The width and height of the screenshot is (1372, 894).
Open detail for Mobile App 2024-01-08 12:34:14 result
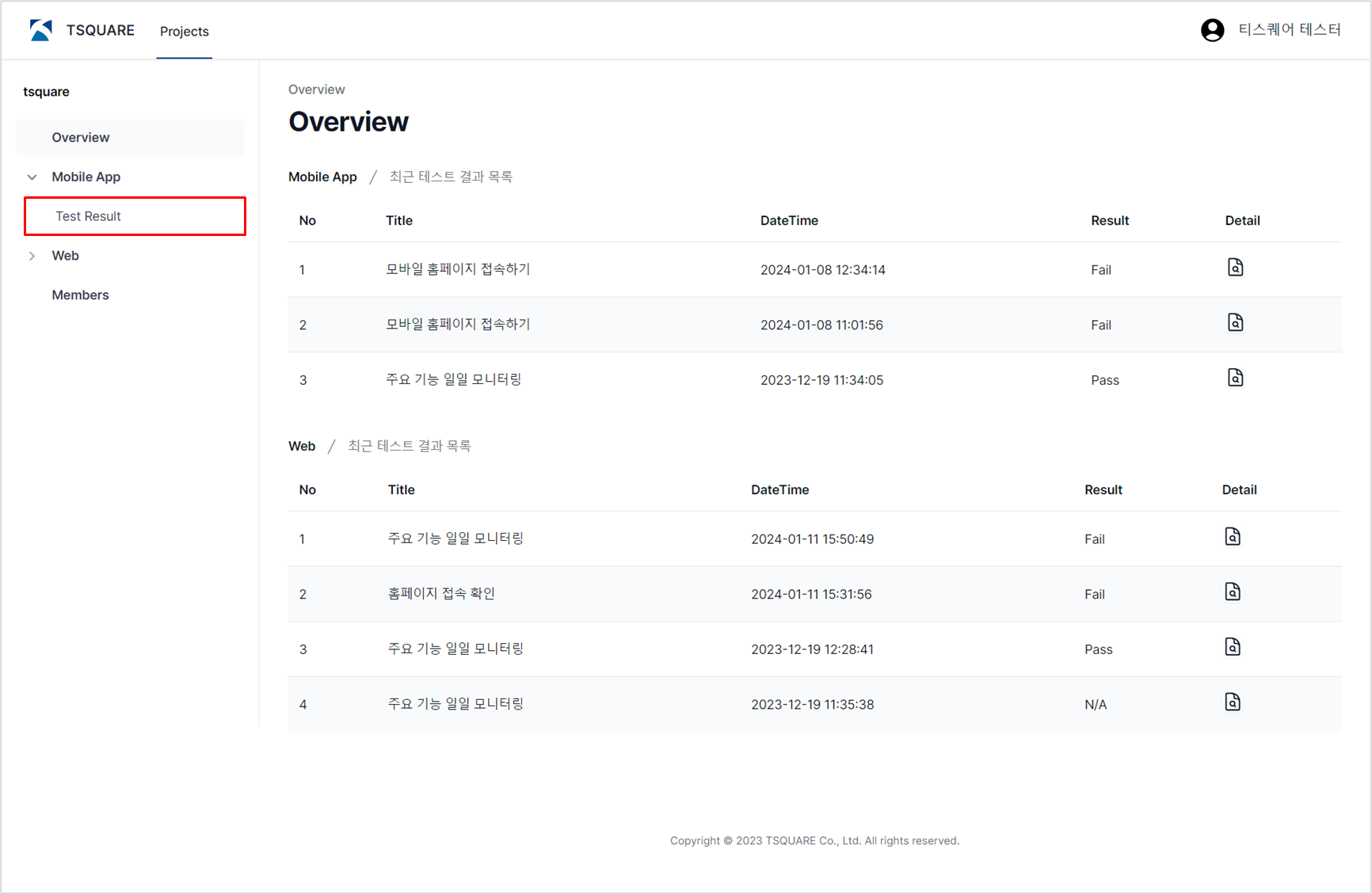(x=1235, y=268)
